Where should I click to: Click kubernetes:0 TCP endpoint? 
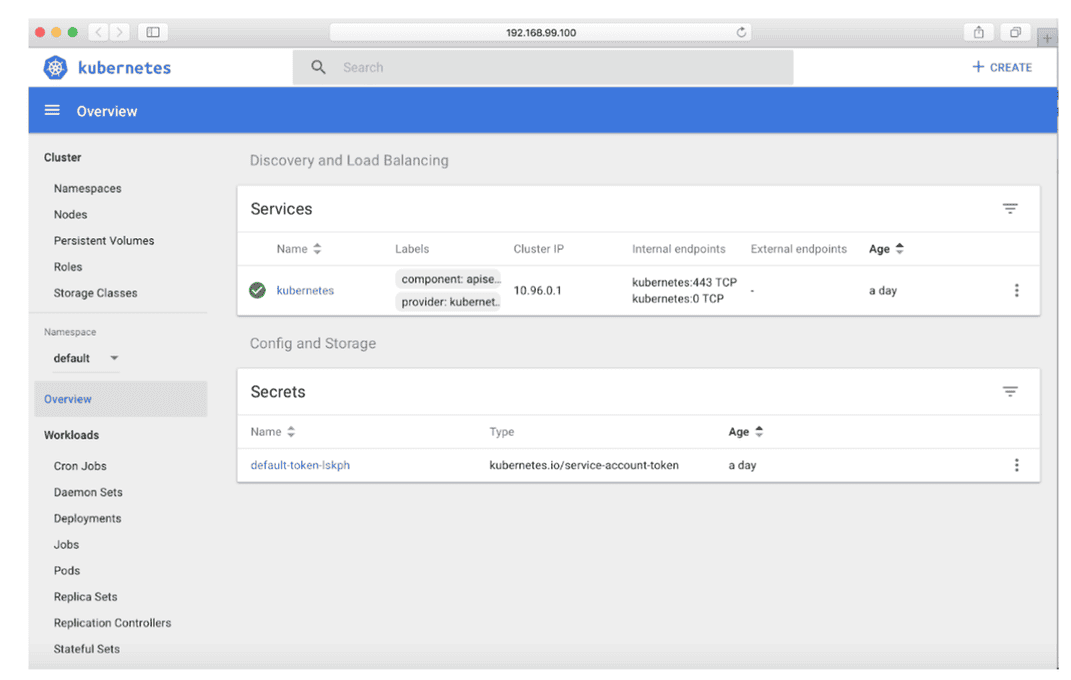point(678,298)
